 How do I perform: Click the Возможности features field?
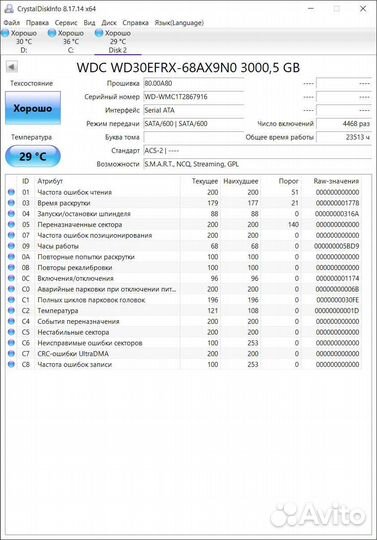(x=258, y=164)
